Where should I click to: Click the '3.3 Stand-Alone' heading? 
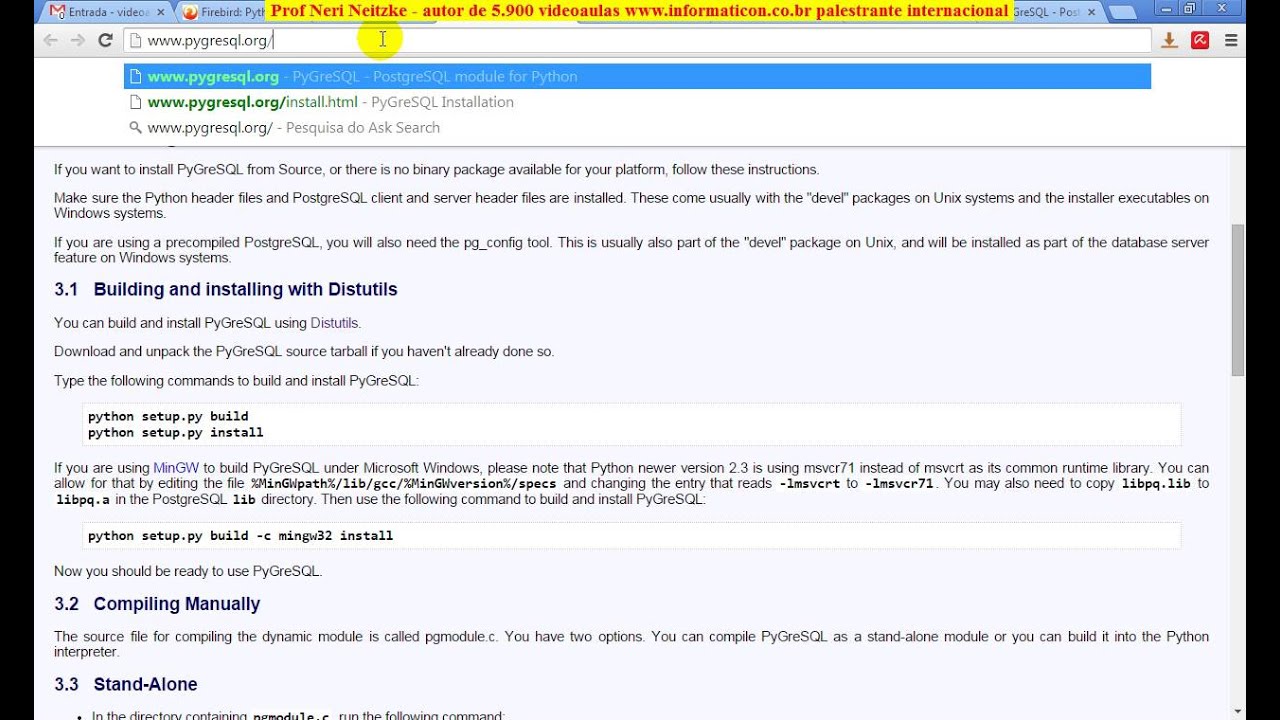click(x=126, y=684)
